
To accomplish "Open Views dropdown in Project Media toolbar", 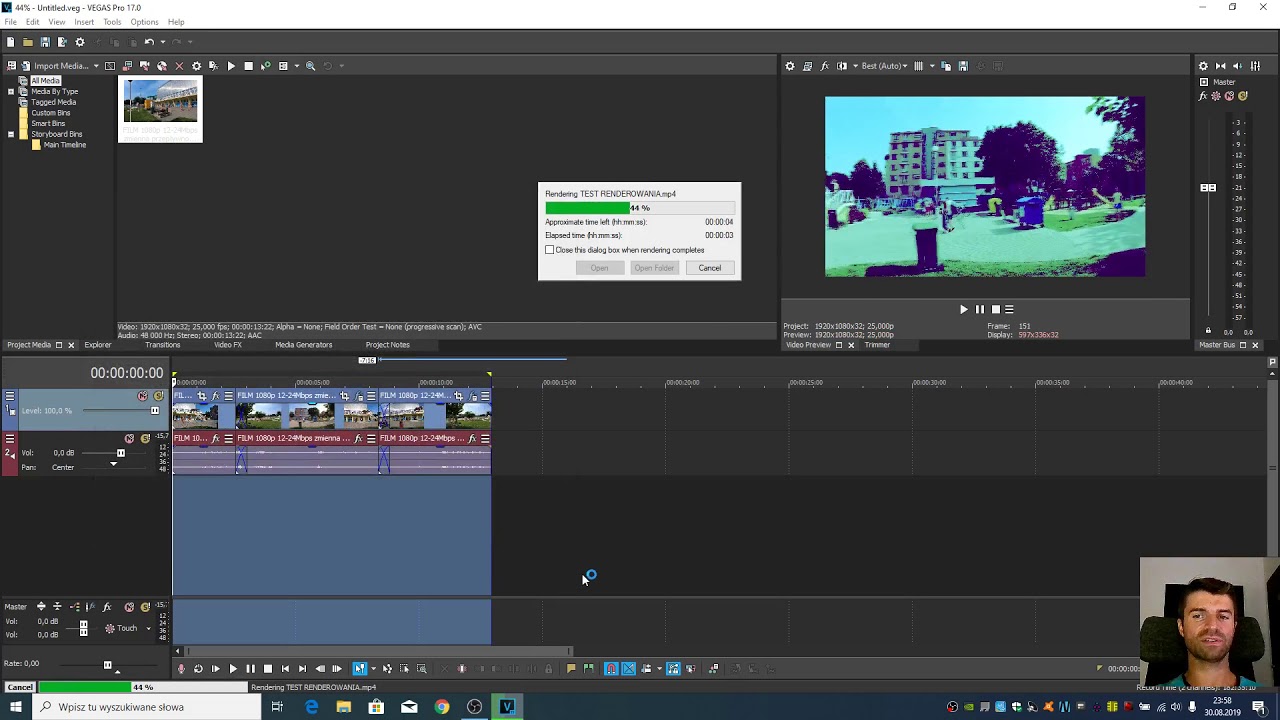I will tap(296, 66).
